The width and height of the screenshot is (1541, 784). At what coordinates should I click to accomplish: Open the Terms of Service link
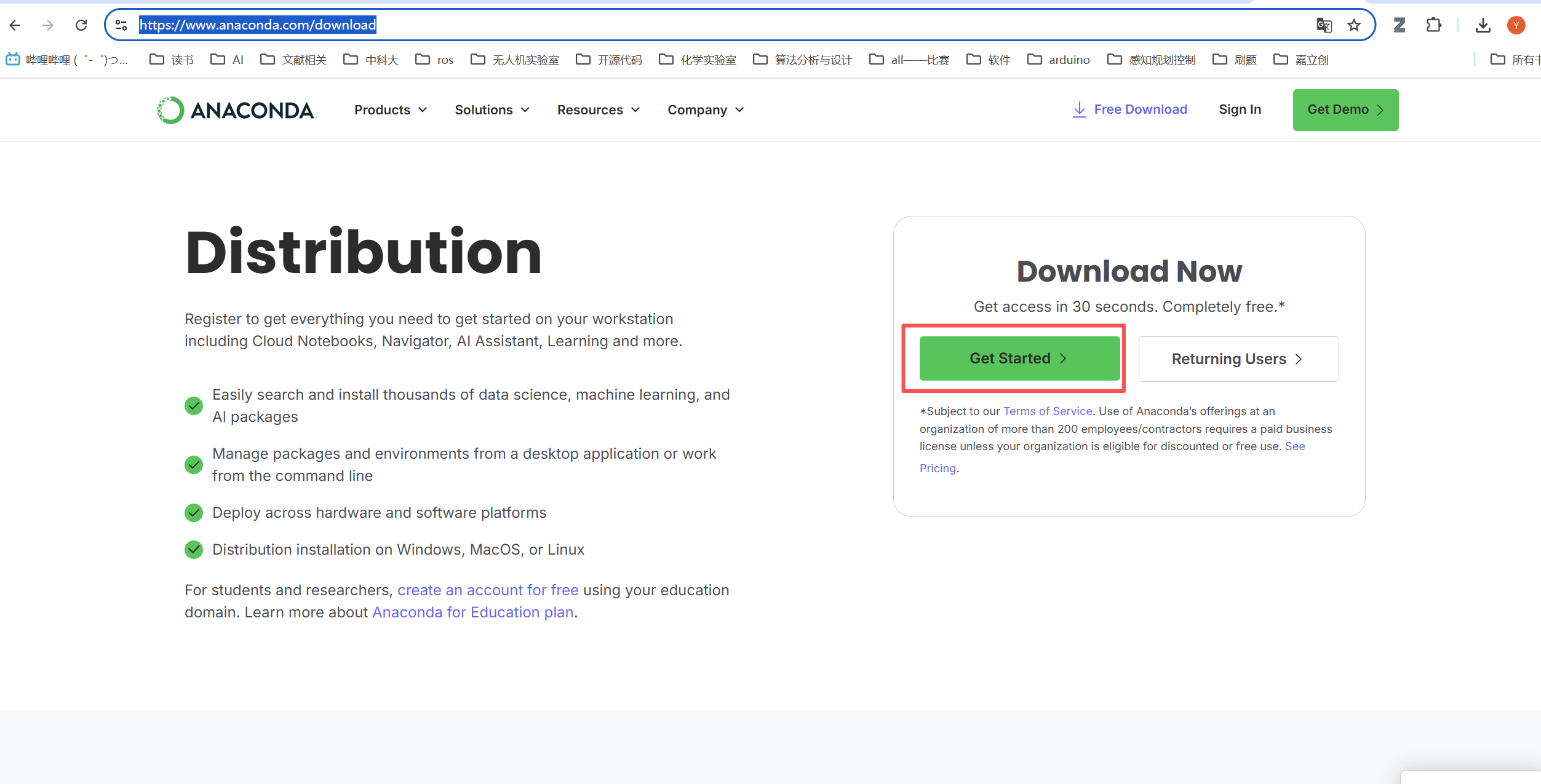click(1047, 411)
